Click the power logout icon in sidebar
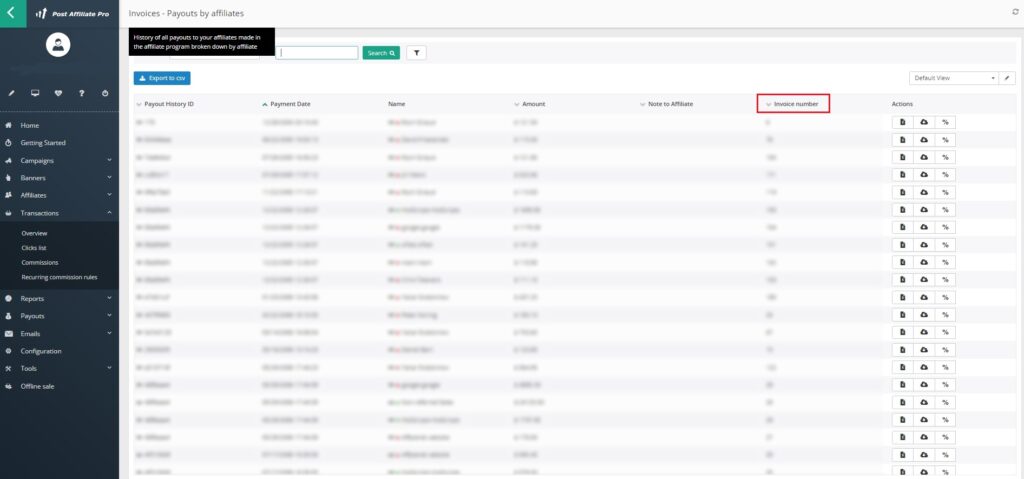This screenshot has width=1024, height=479. (106, 93)
